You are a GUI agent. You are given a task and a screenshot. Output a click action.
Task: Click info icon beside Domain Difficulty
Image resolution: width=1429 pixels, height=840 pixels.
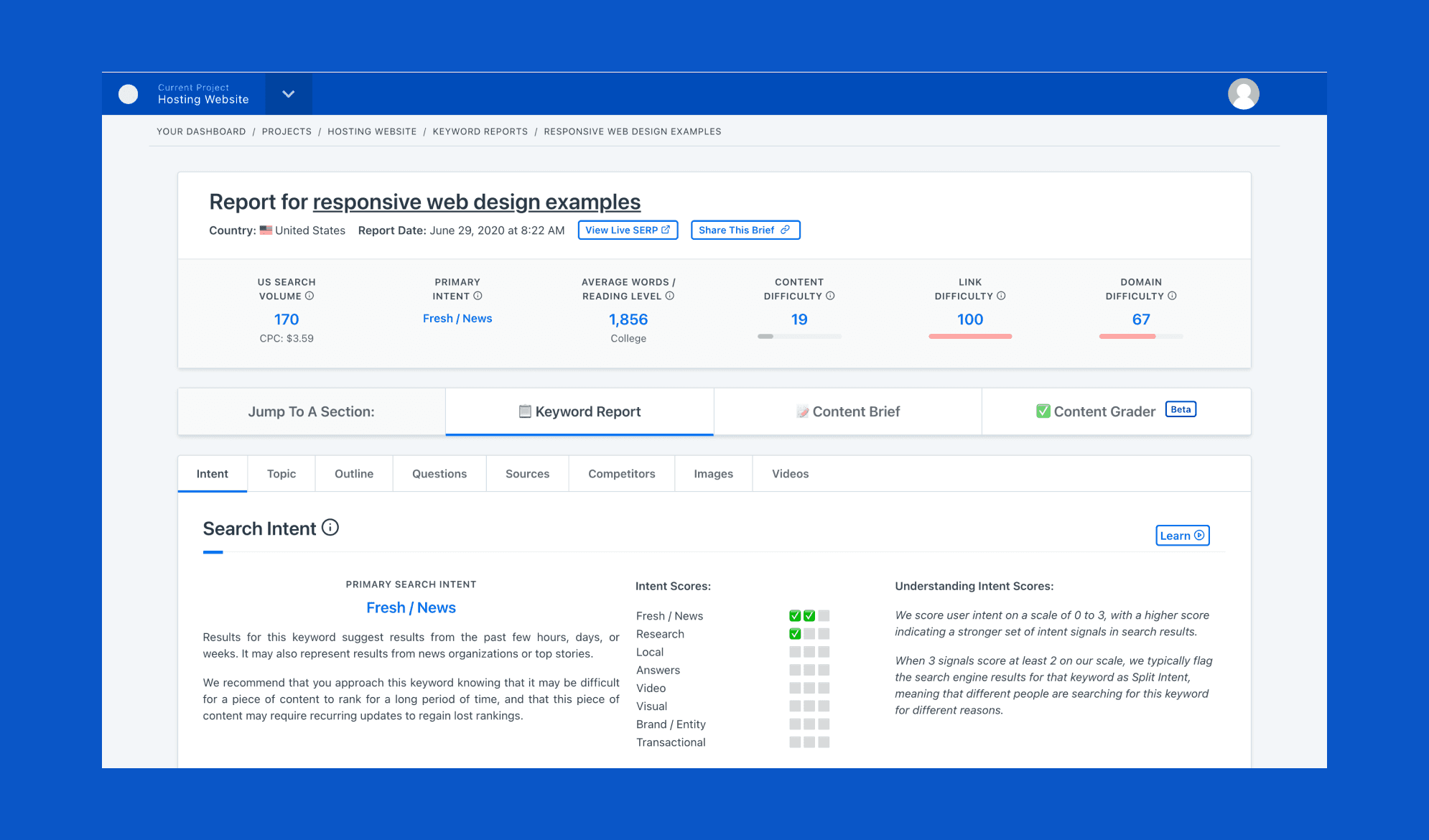[1172, 296]
